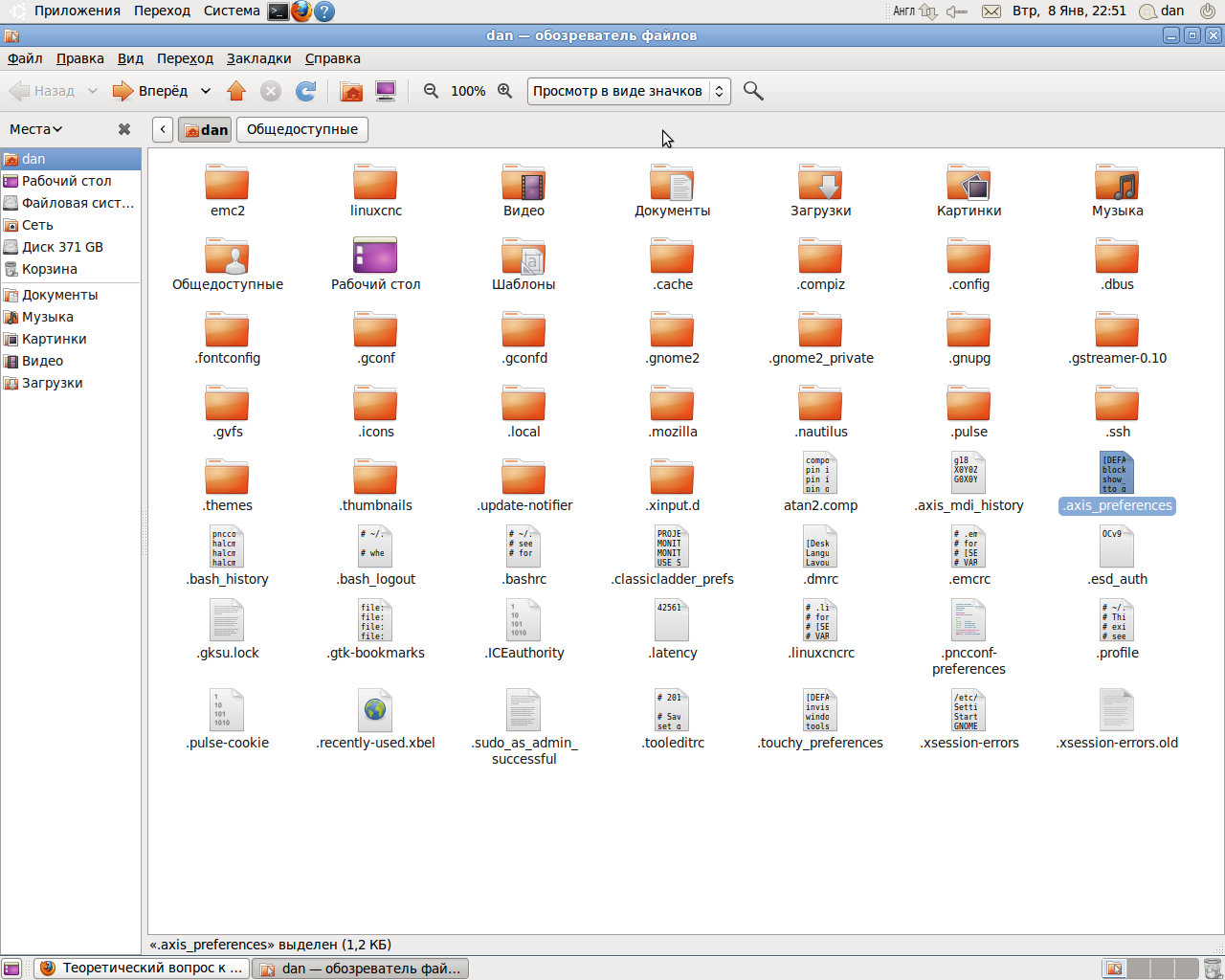
Task: Open the Система system menu
Action: click(232, 11)
